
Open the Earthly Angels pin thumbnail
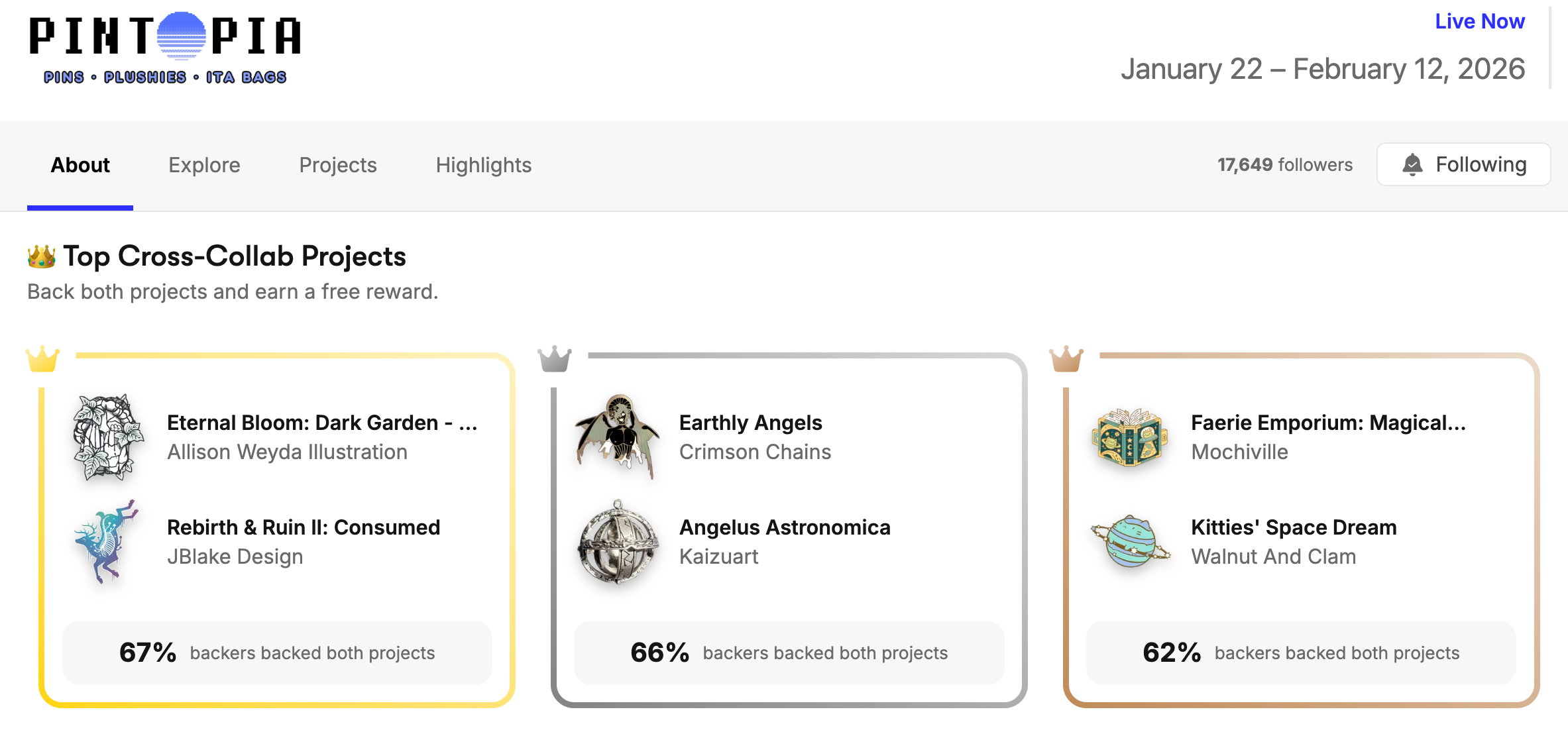coord(618,437)
